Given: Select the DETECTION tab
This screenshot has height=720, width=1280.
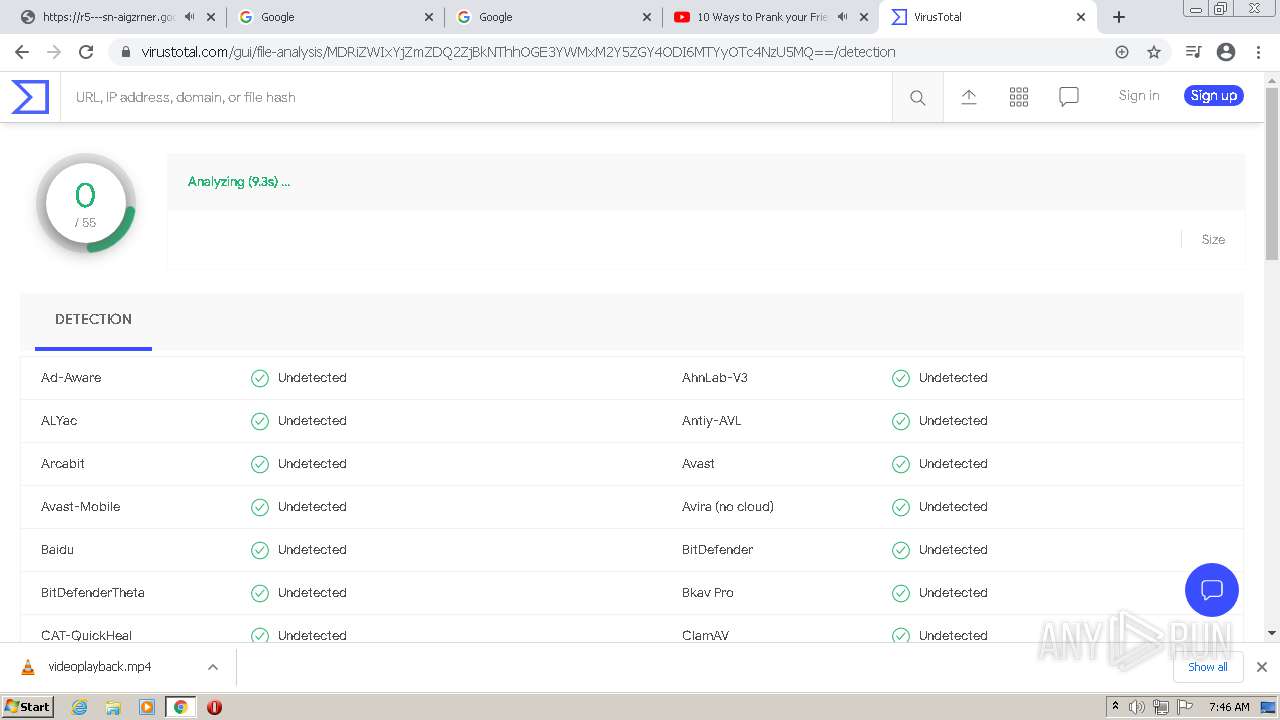Looking at the screenshot, I should click(93, 320).
